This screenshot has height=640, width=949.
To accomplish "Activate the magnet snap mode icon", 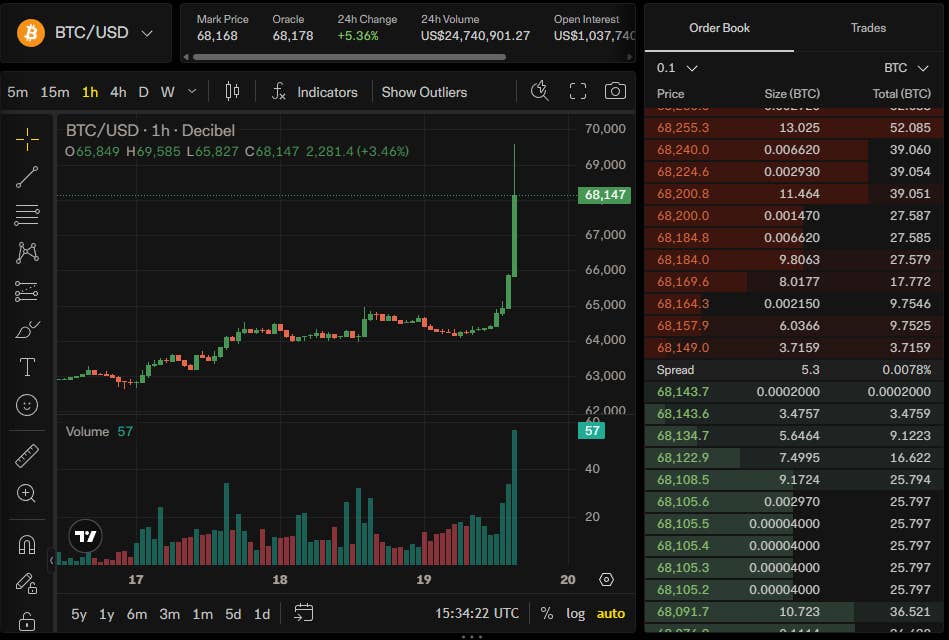I will coord(27,545).
